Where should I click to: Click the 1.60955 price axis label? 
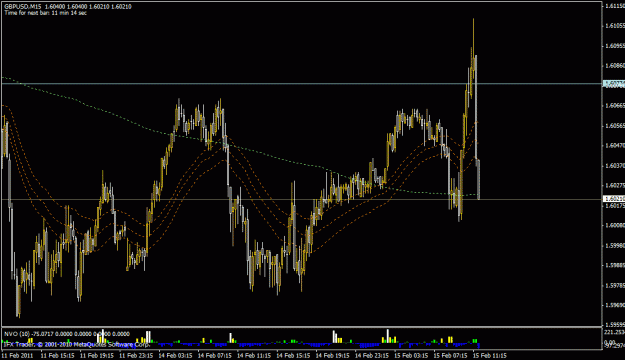click(x=615, y=46)
